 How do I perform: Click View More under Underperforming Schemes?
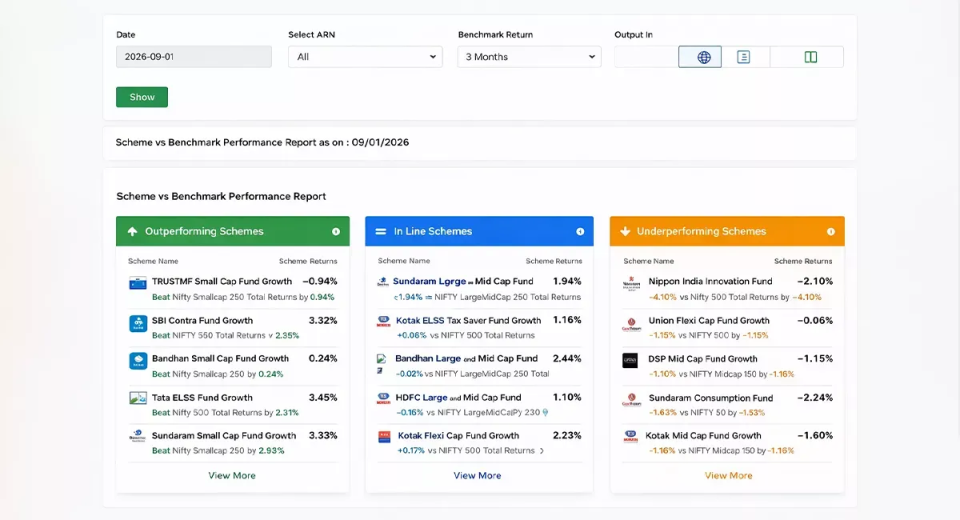pyautogui.click(x=729, y=475)
